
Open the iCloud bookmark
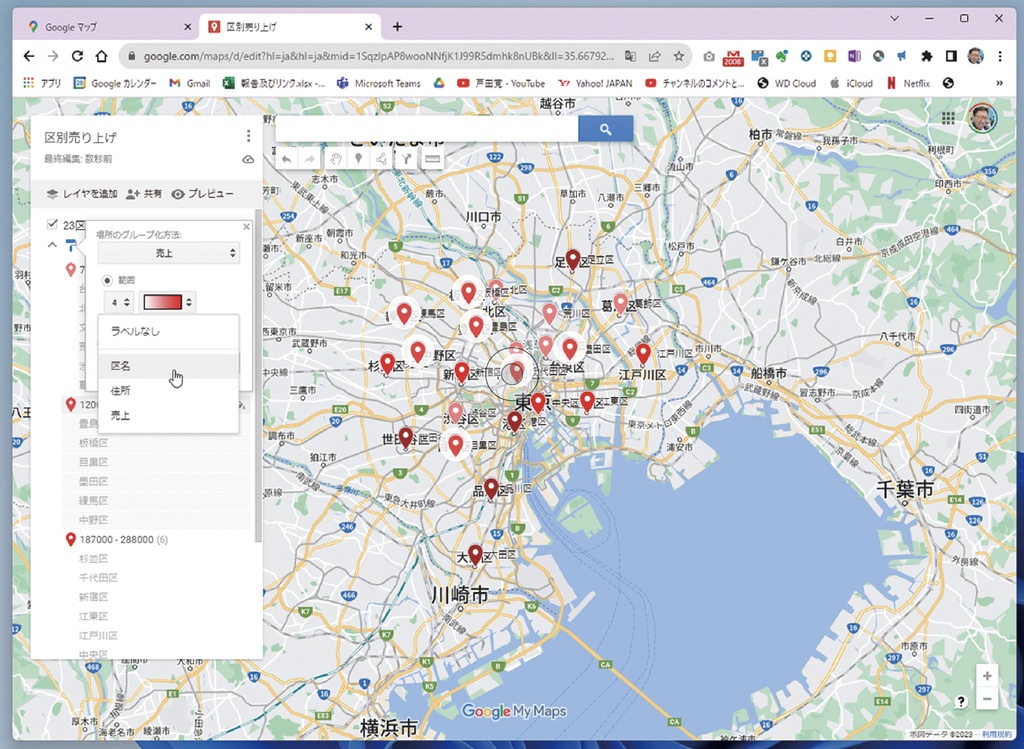tap(852, 83)
